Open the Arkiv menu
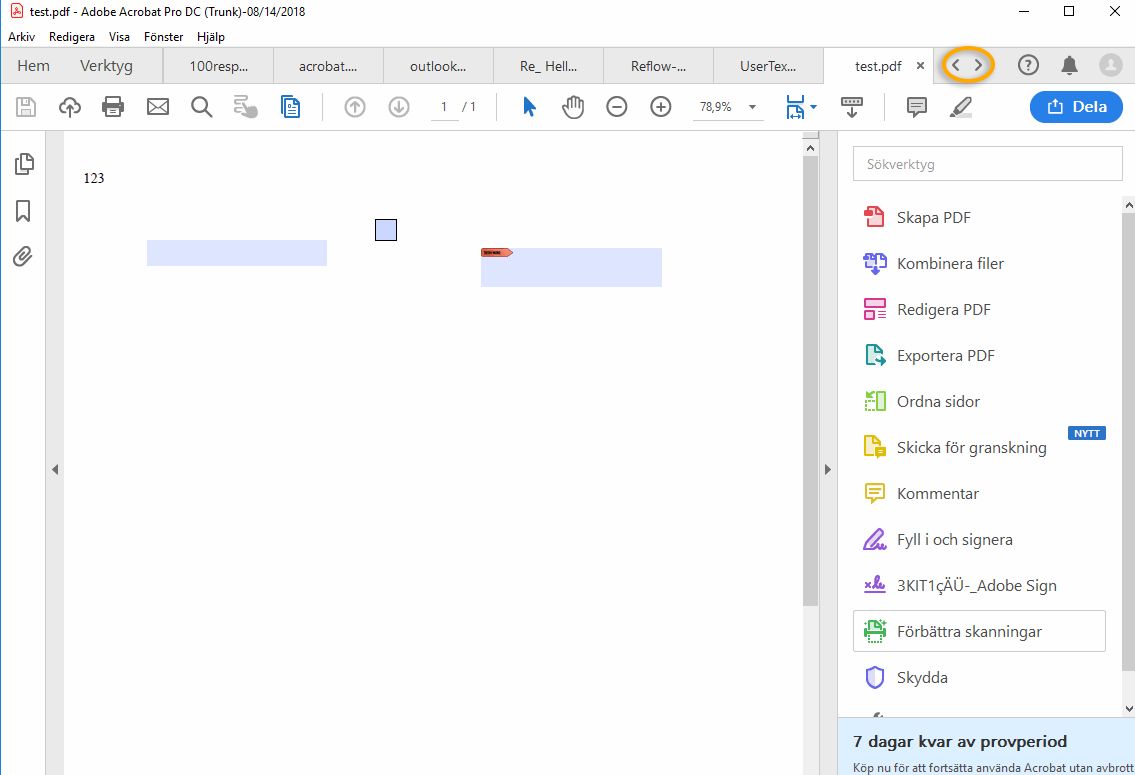 click(22, 37)
